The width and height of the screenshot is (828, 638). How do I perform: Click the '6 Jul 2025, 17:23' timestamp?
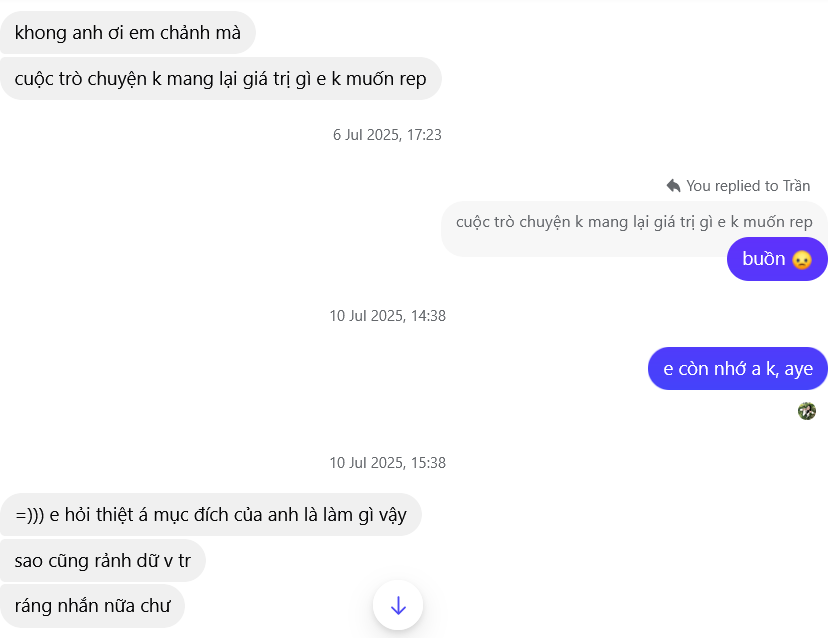click(x=386, y=134)
